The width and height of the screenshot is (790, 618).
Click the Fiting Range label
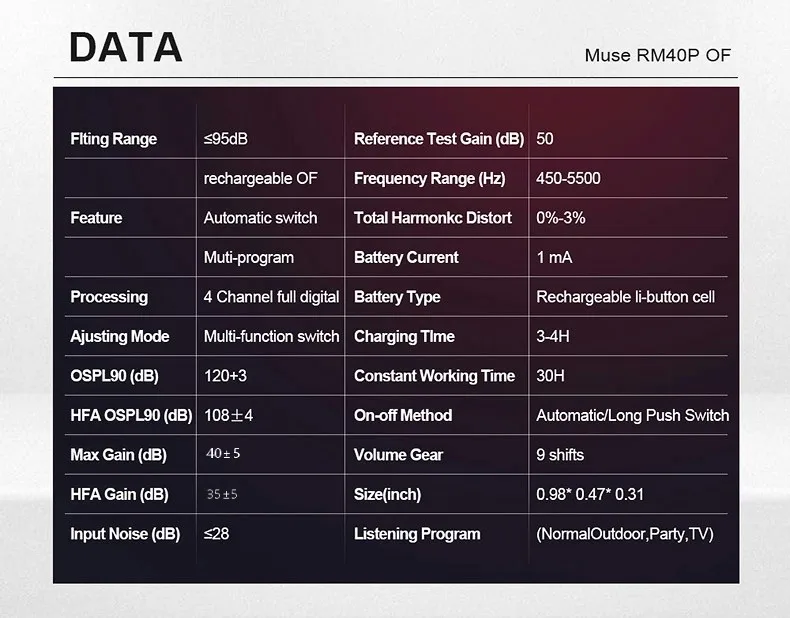(113, 139)
